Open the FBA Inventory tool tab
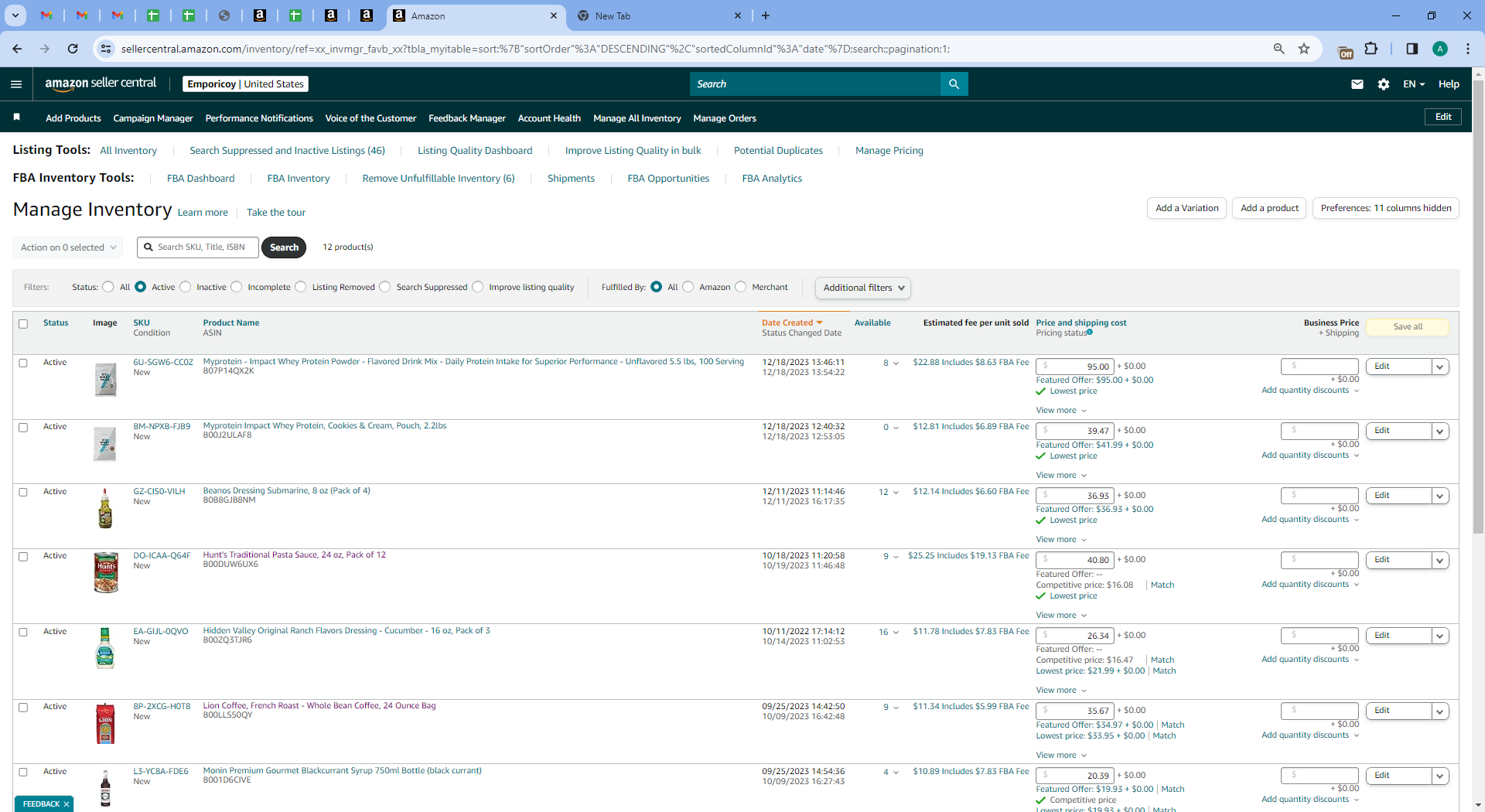The width and height of the screenshot is (1485, 812). (x=299, y=179)
